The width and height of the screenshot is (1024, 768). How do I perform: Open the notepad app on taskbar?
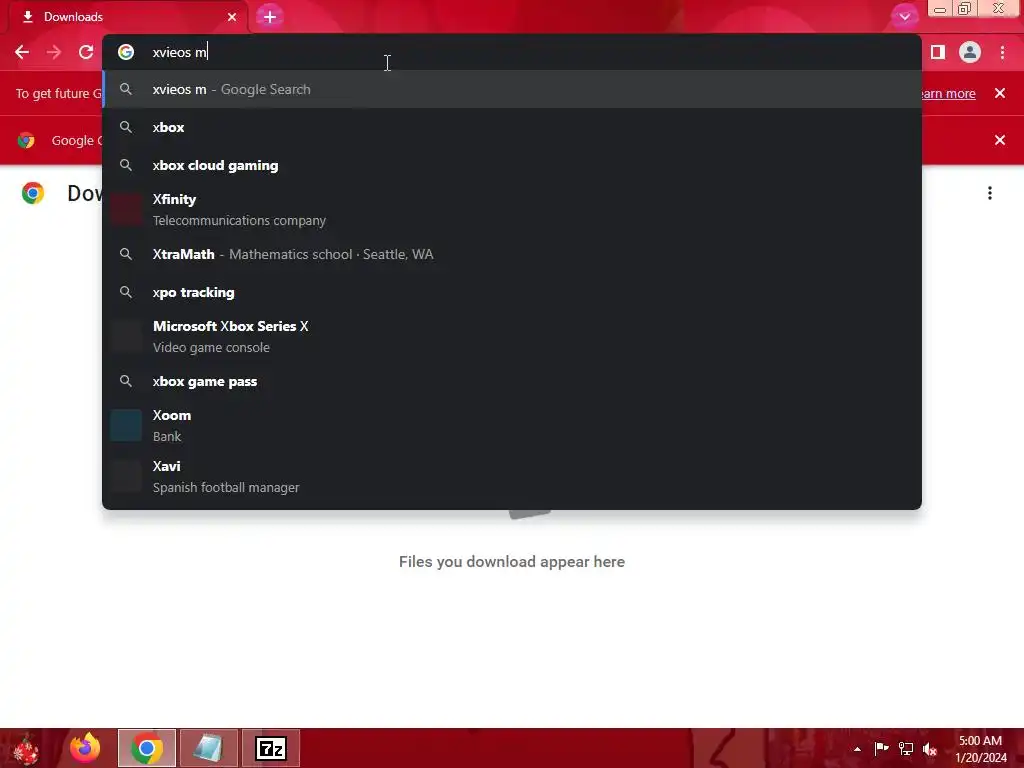(208, 748)
